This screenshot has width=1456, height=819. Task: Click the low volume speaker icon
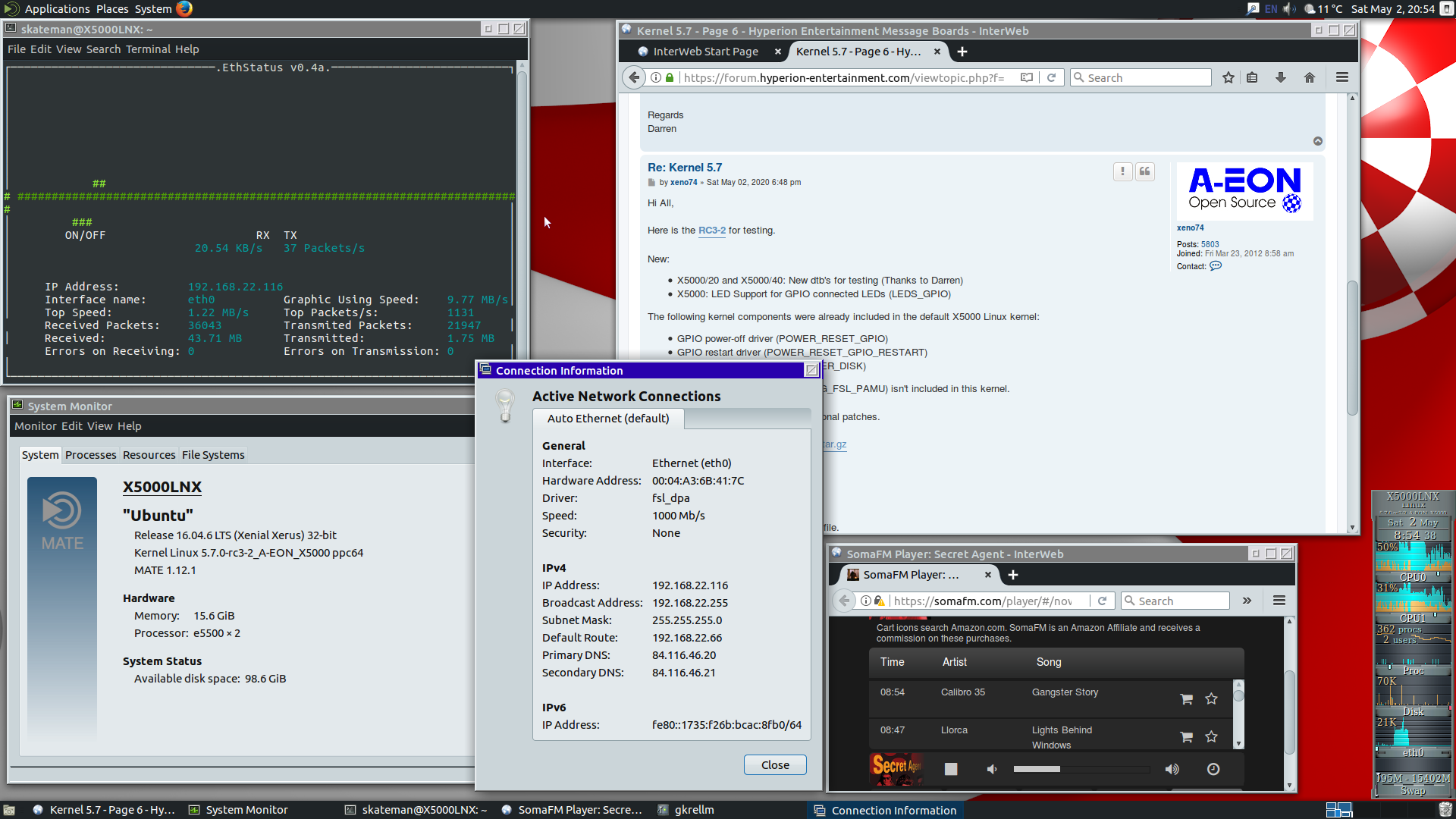991,769
